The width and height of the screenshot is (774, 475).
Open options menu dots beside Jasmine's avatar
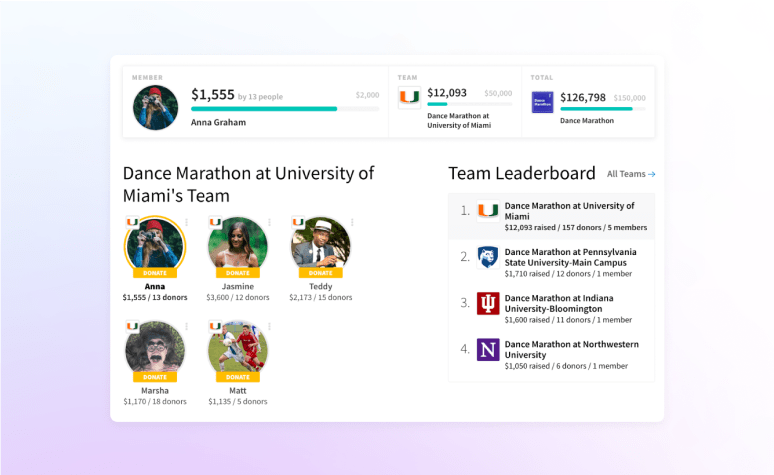270,223
